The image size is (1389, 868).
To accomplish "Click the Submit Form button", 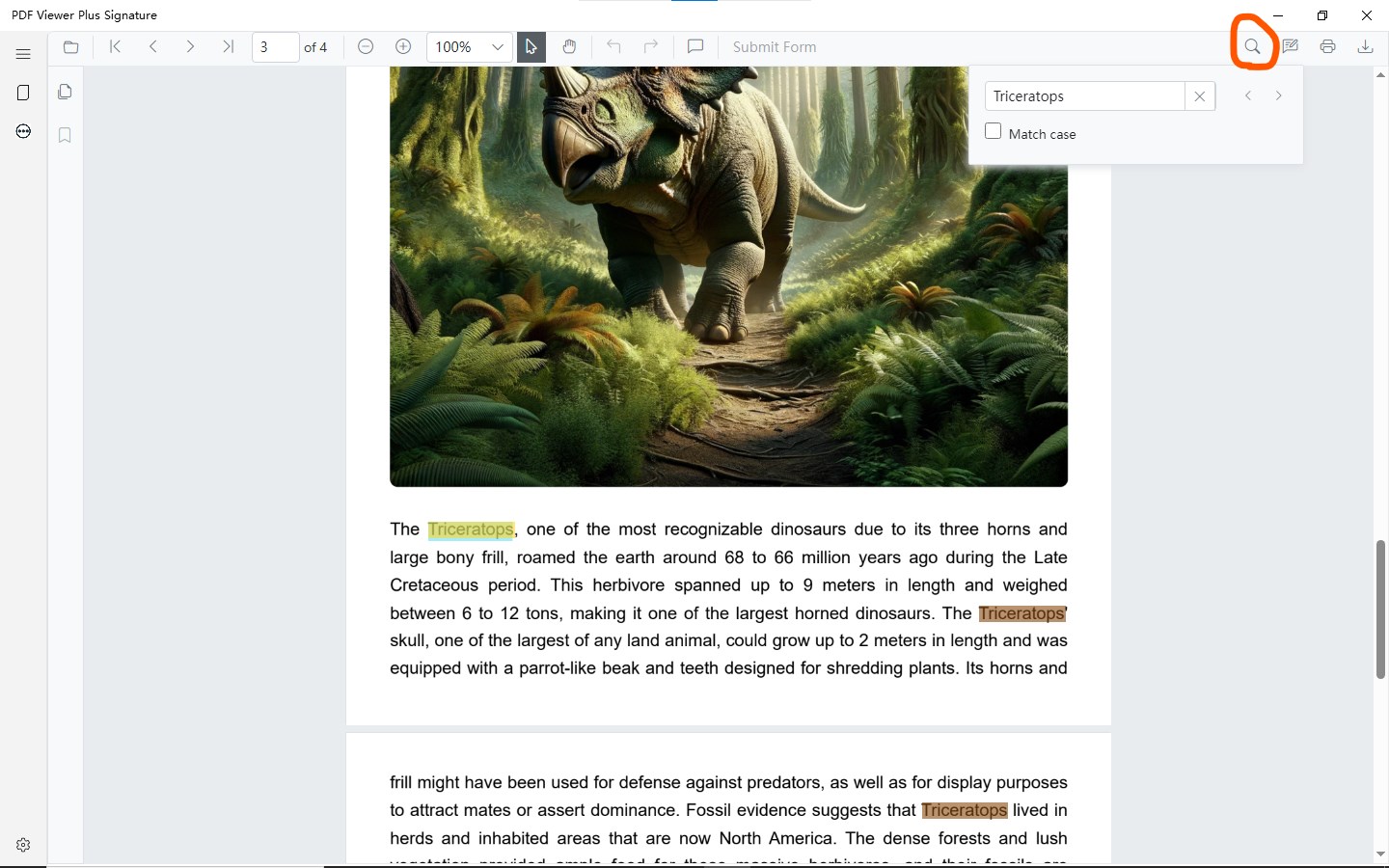I will point(775,46).
